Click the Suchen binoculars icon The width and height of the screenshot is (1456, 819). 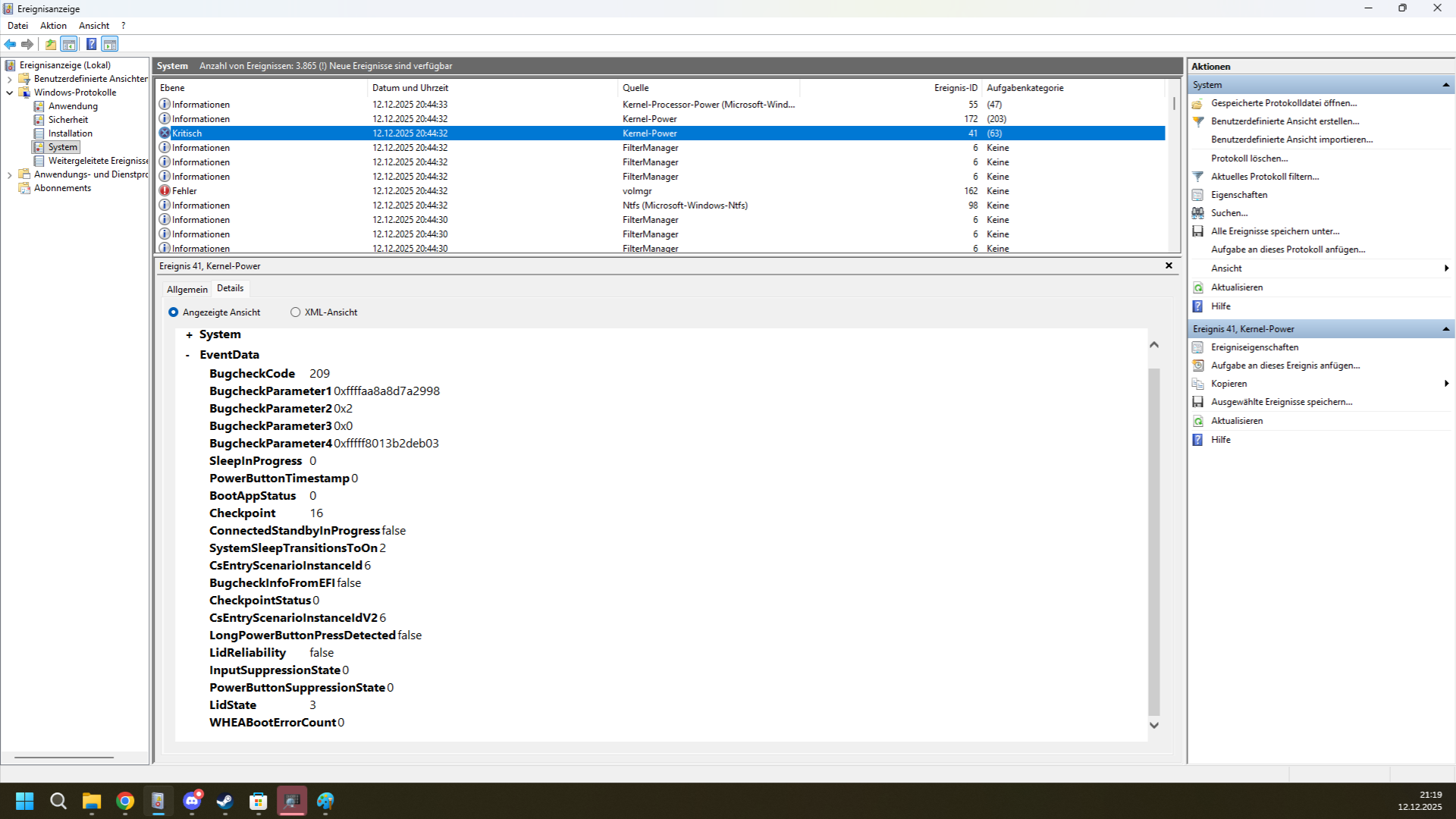pos(1197,213)
